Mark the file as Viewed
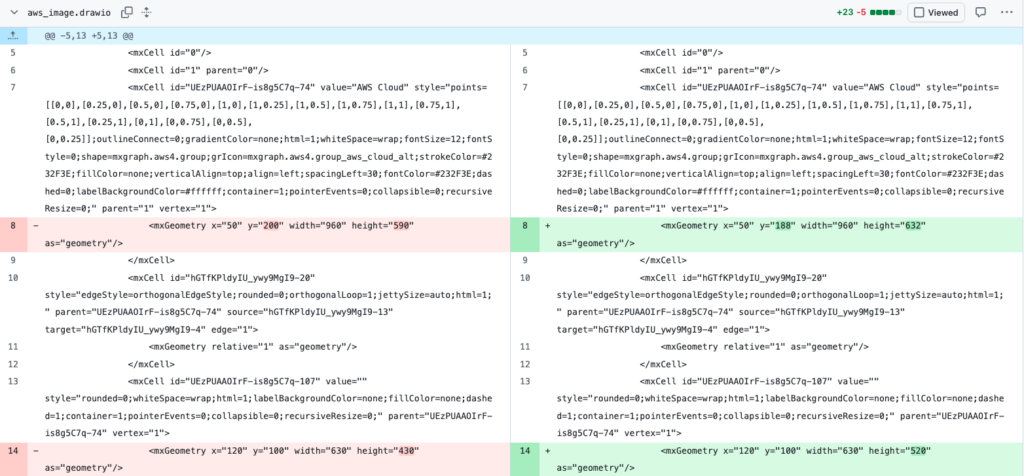Image resolution: width=1024 pixels, height=476 pixels. click(935, 13)
